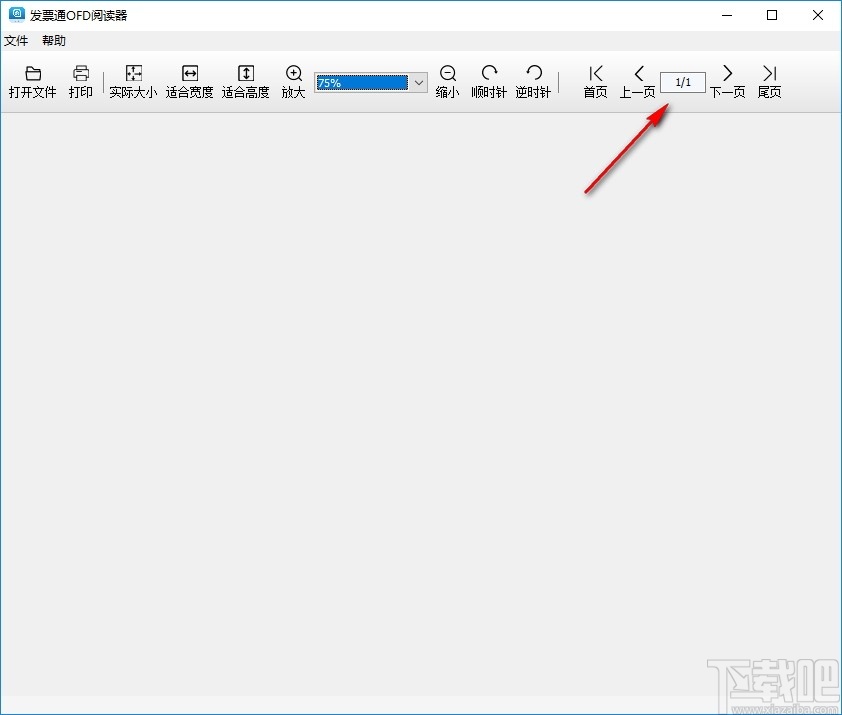Screen dimensions: 842x715
Task: Zoom in with the 放大 magnifier
Action: 293,82
